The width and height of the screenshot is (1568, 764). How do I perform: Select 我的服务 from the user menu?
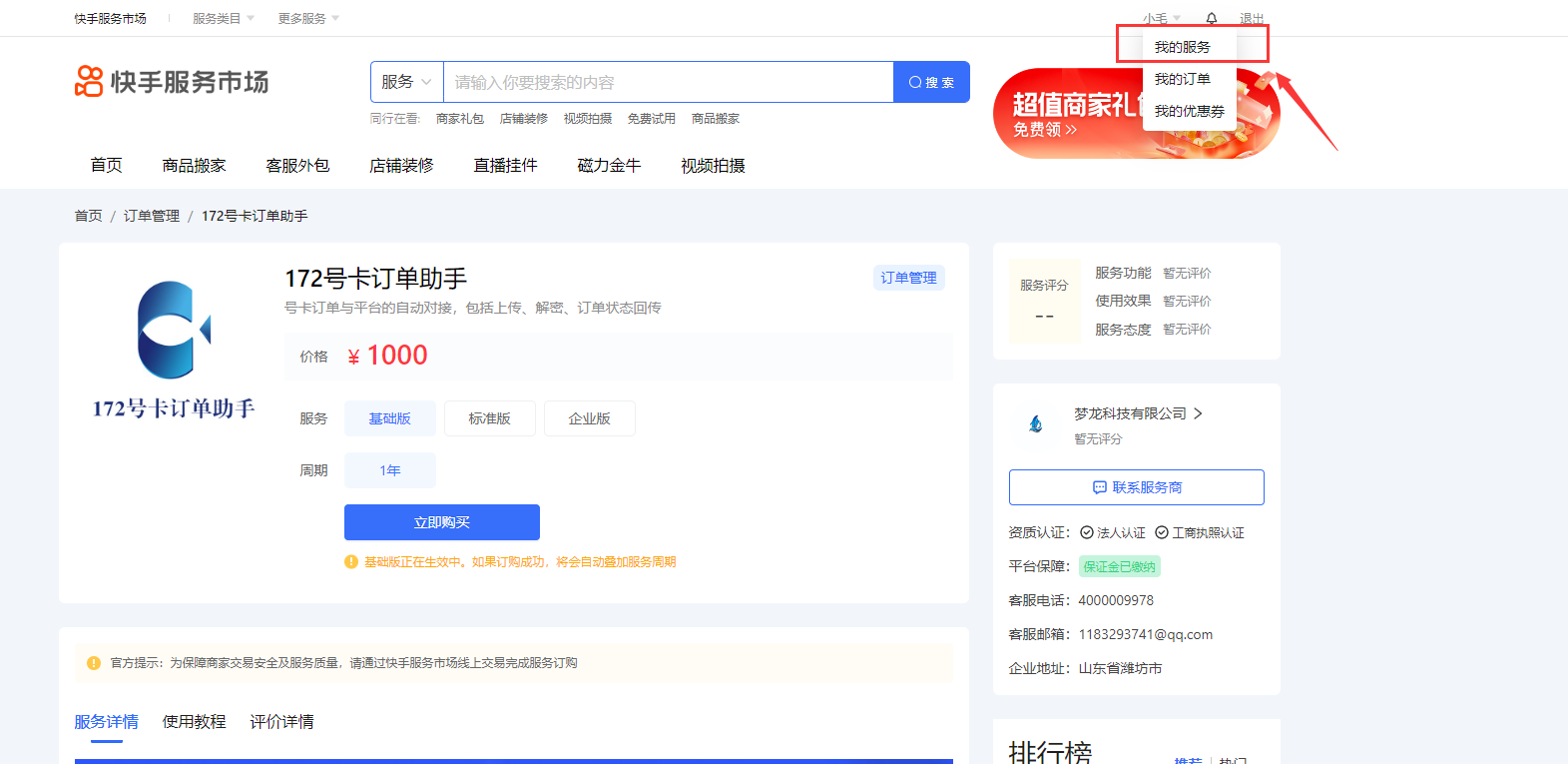(x=1183, y=47)
